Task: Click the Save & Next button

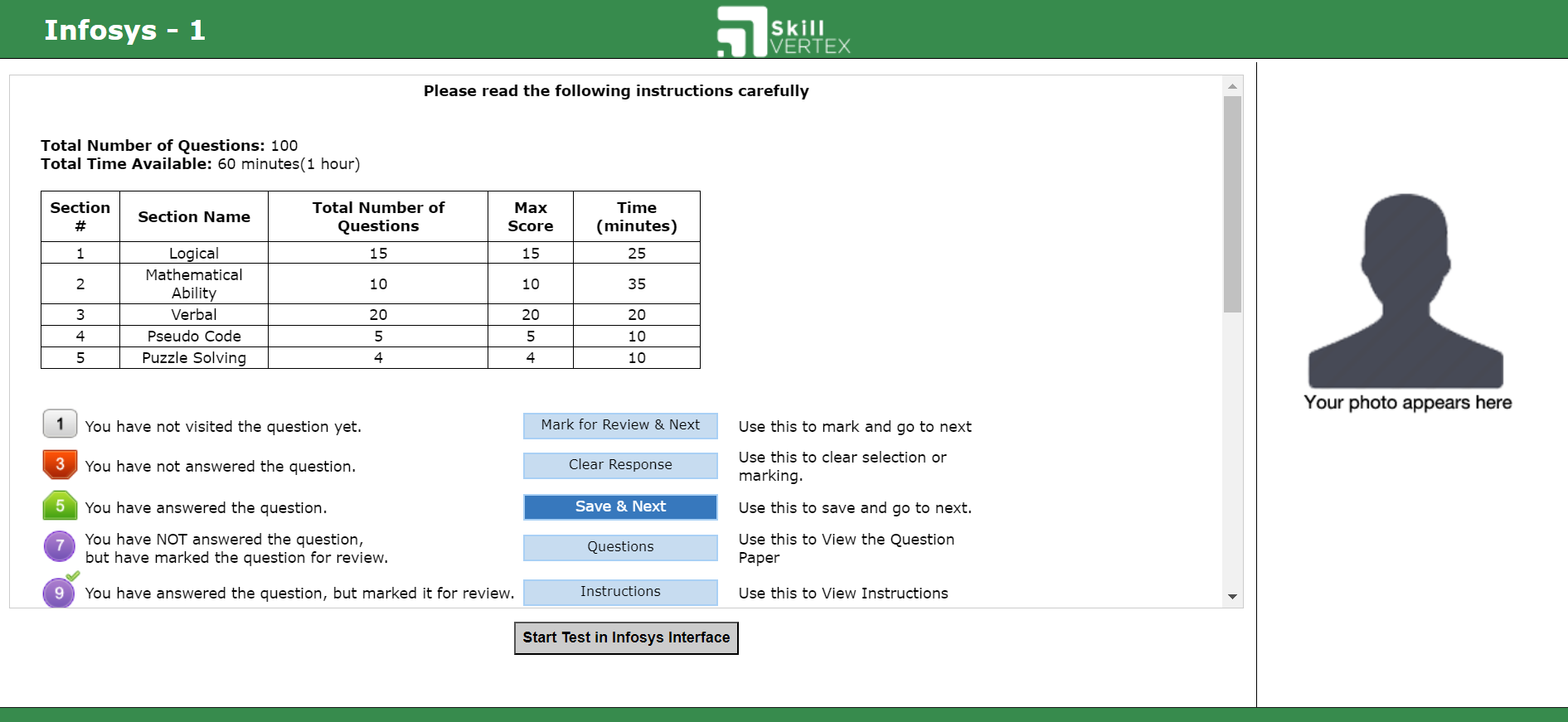Action: click(x=620, y=506)
